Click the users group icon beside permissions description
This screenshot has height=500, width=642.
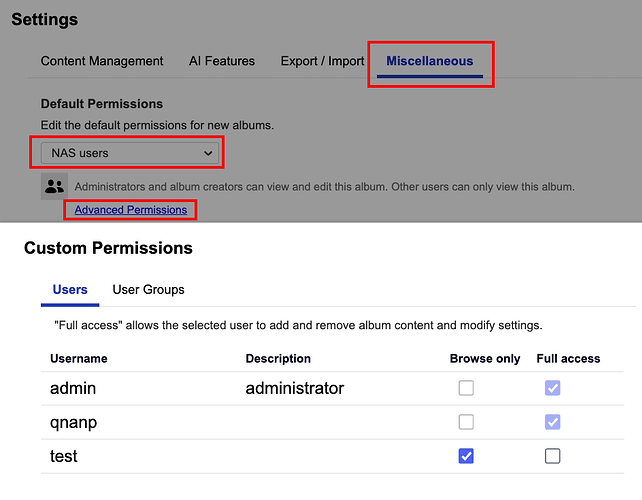(54, 186)
